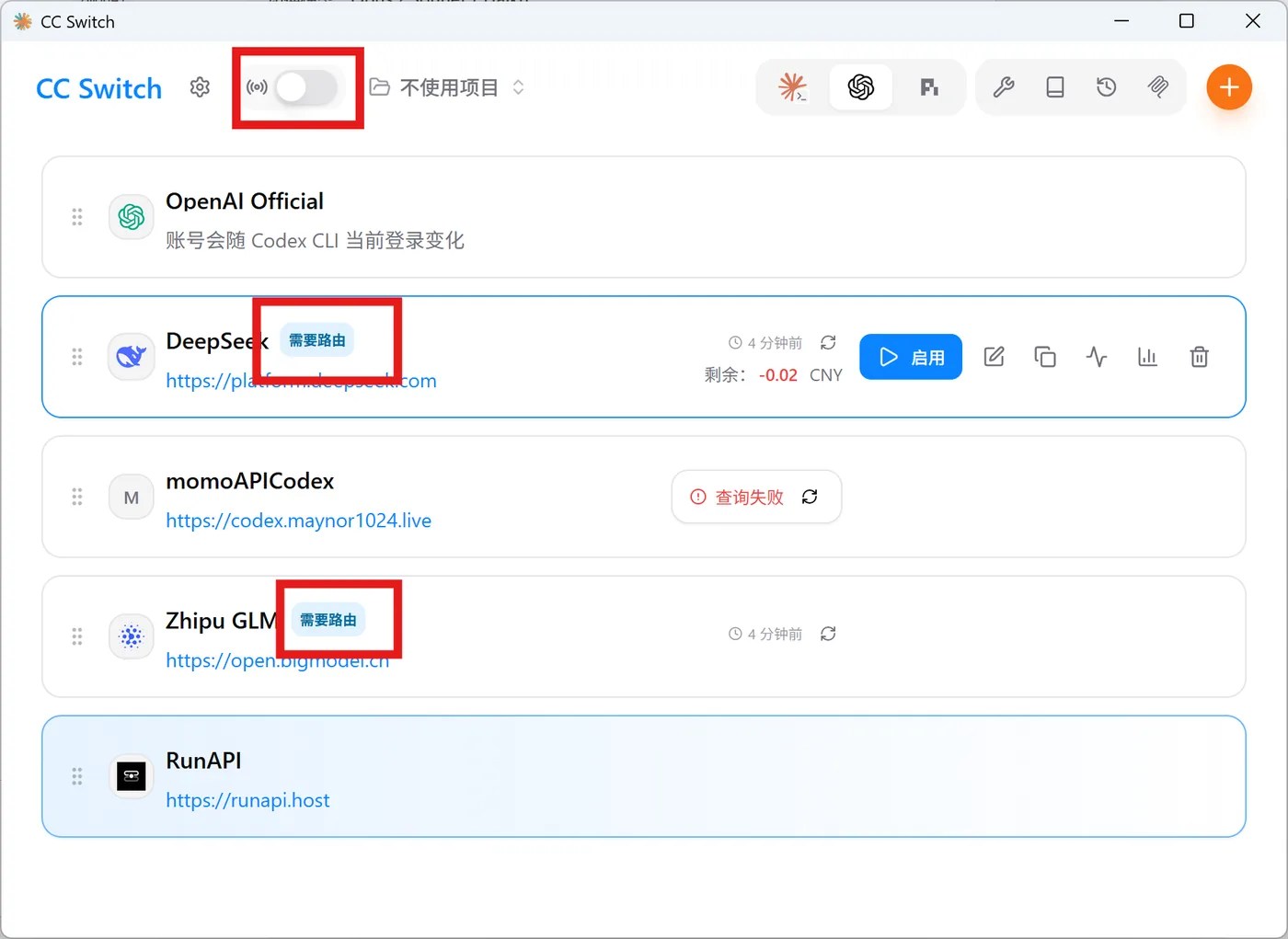Click the 查询失败 error status
1288x939 pixels.
pos(738,497)
